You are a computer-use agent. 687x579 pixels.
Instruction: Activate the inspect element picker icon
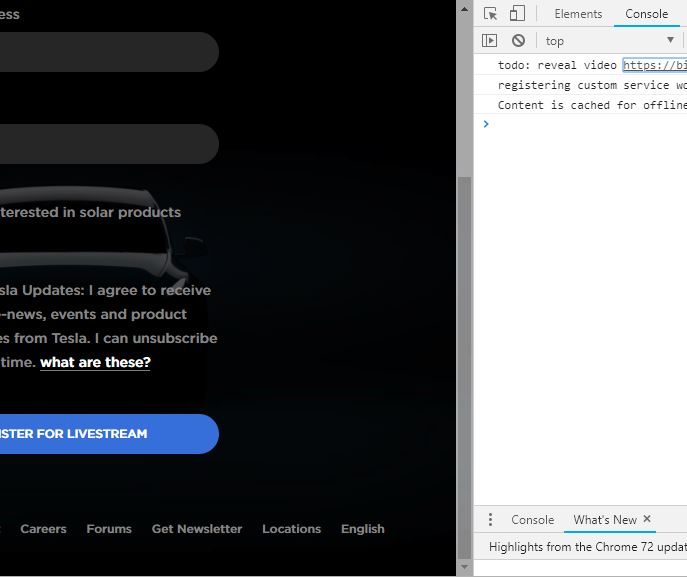pos(490,14)
